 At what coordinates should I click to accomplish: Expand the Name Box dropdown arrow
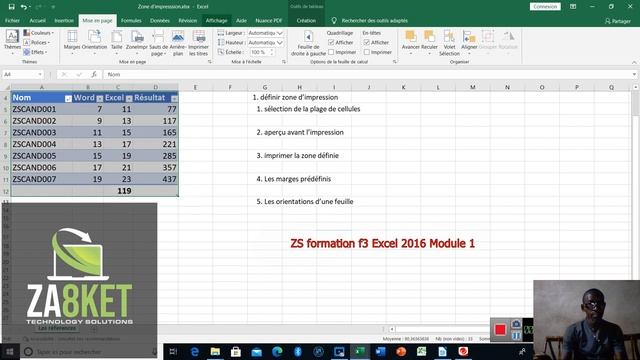click(x=40, y=74)
